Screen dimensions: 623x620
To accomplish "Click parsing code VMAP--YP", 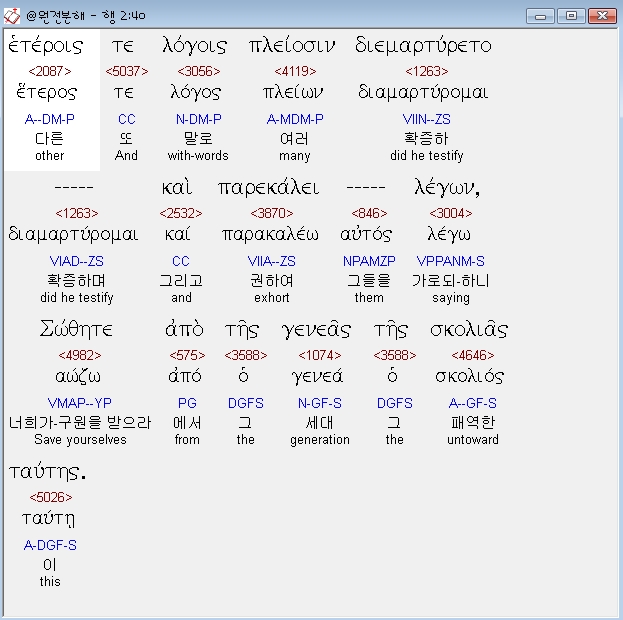I will pos(80,403).
